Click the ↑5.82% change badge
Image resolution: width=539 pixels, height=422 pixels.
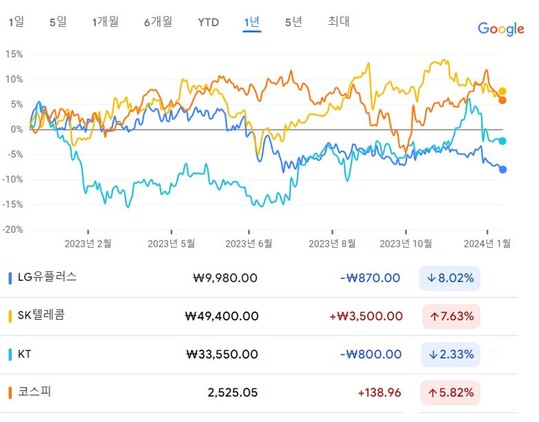pyautogui.click(x=450, y=392)
